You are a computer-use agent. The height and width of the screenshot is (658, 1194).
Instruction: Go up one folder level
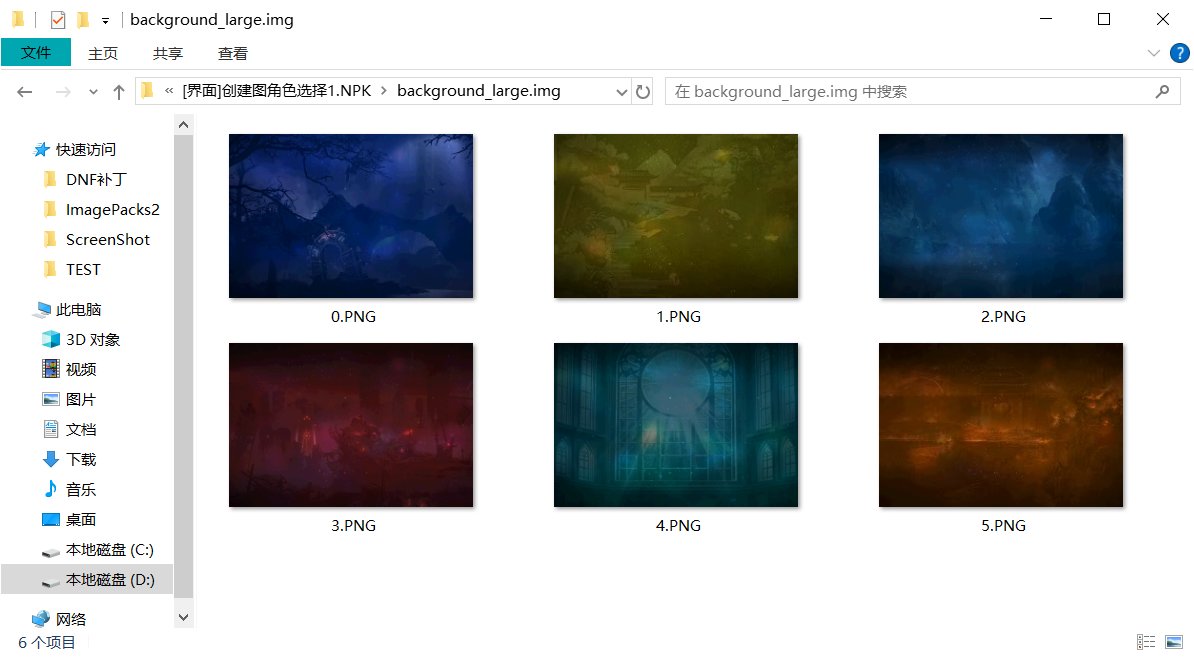[119, 92]
